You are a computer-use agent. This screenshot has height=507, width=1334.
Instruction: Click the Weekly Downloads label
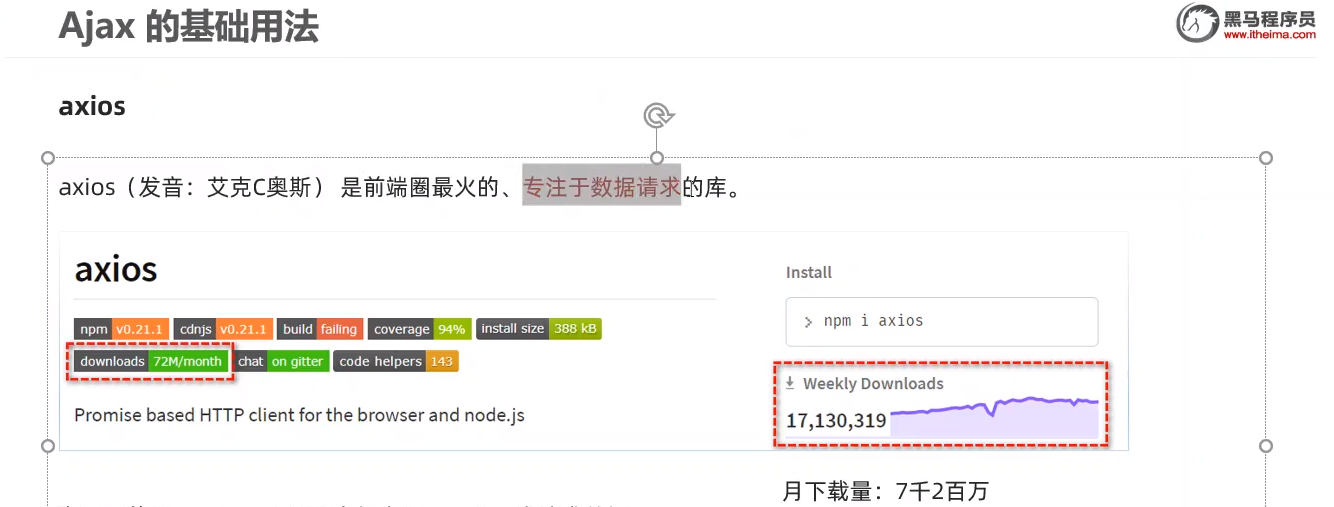873,383
